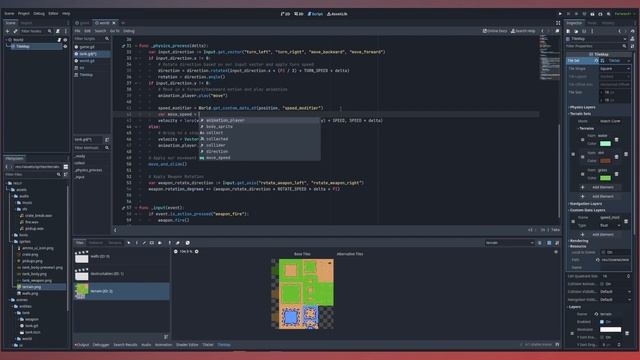The width and height of the screenshot is (640, 360).
Task: Run the project with the play button
Action: click(x=560, y=14)
